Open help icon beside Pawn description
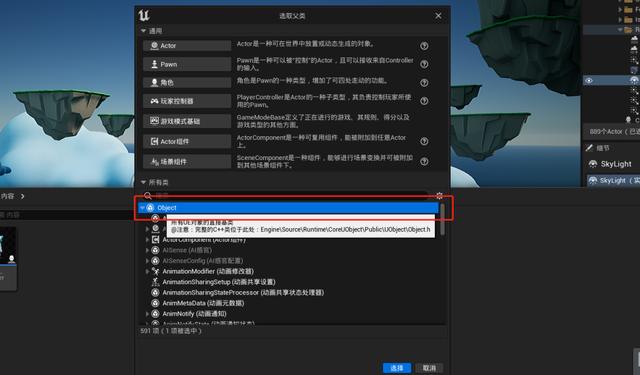The width and height of the screenshot is (640, 375). [x=424, y=64]
